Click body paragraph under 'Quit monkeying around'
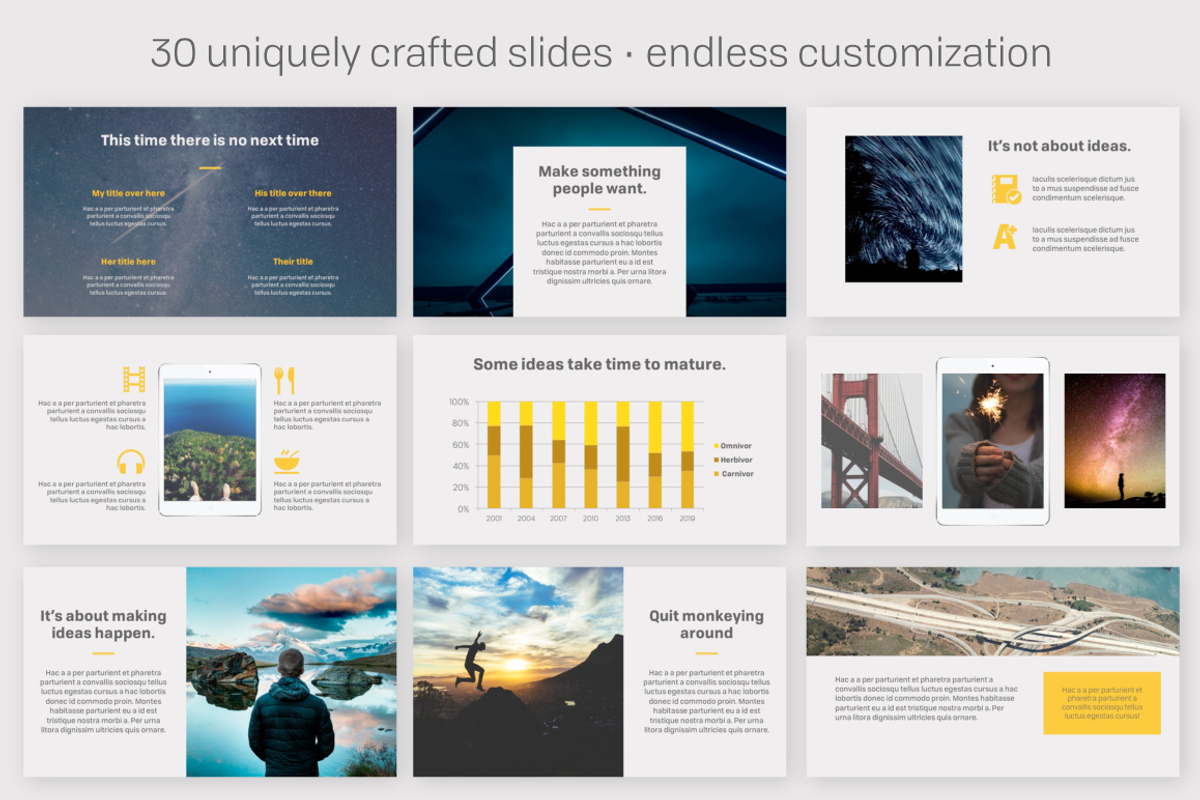This screenshot has width=1200, height=800. (707, 701)
